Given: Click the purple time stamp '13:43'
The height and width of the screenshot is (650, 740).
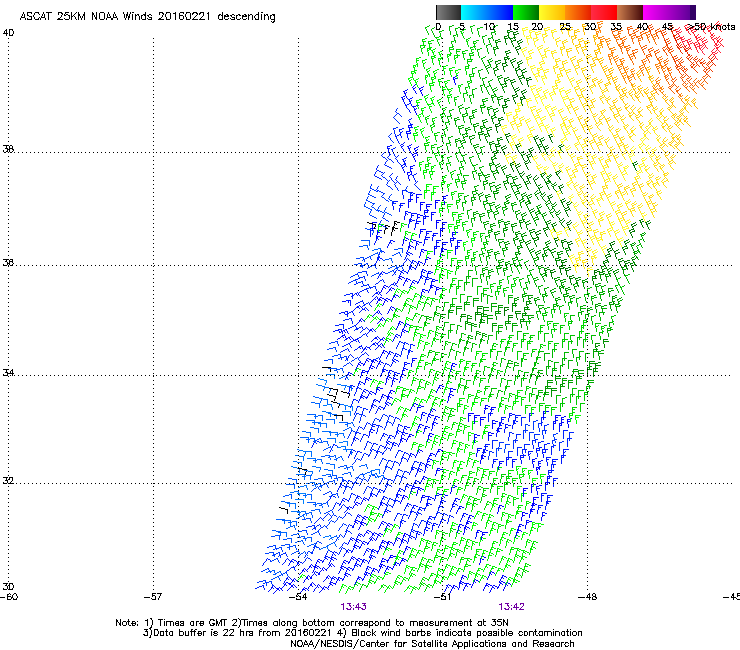Looking at the screenshot, I should pos(353,607).
